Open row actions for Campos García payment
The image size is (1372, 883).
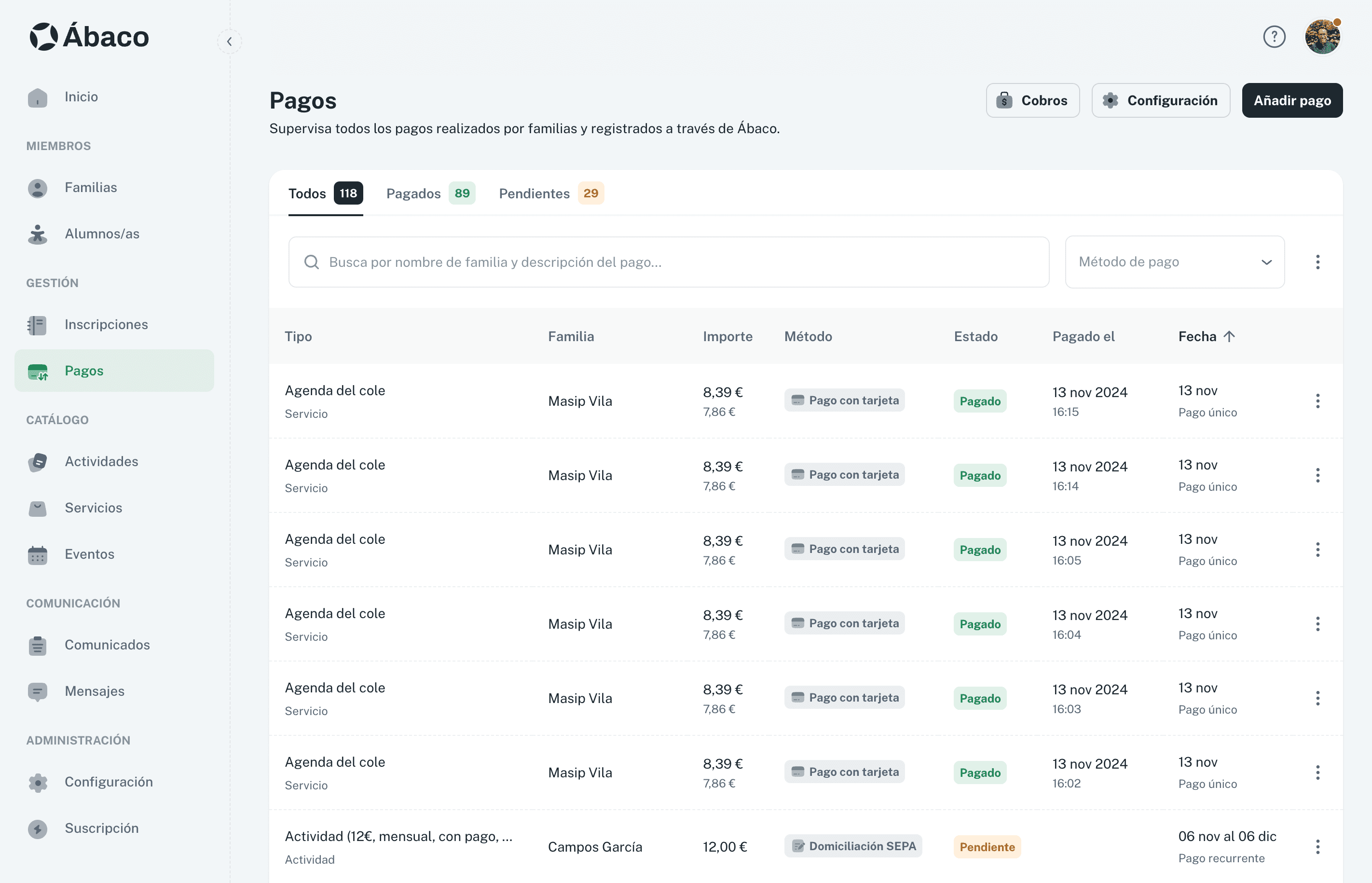(1317, 847)
